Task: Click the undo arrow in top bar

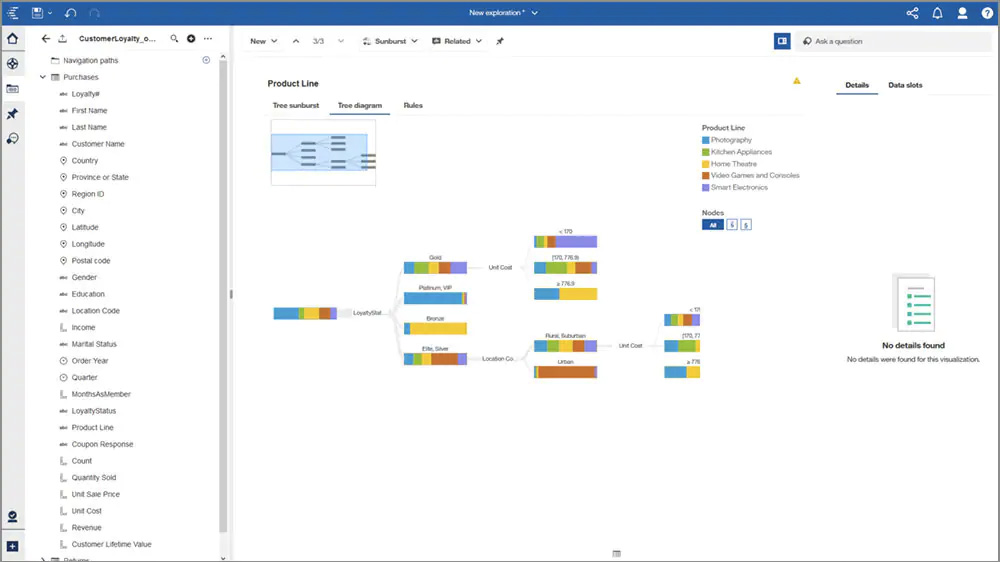Action: pos(70,13)
